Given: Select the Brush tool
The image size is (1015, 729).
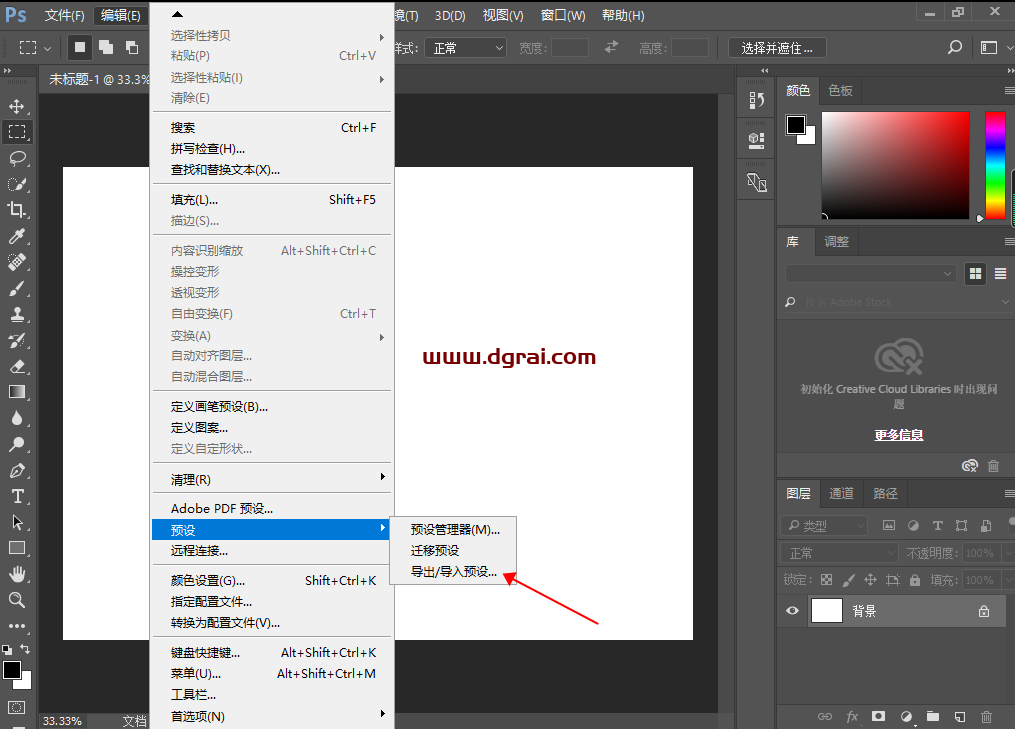Looking at the screenshot, I should click(18, 288).
